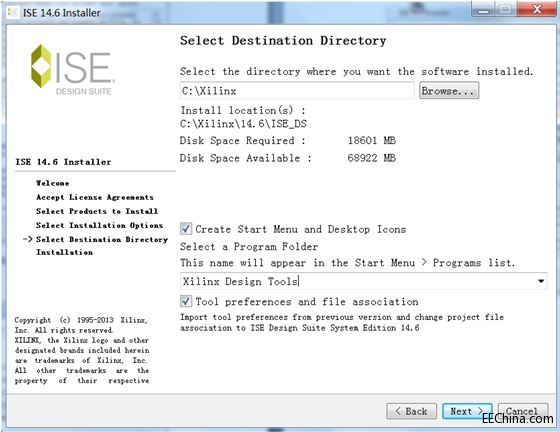Select the Welcome step in sidebar

pos(52,183)
